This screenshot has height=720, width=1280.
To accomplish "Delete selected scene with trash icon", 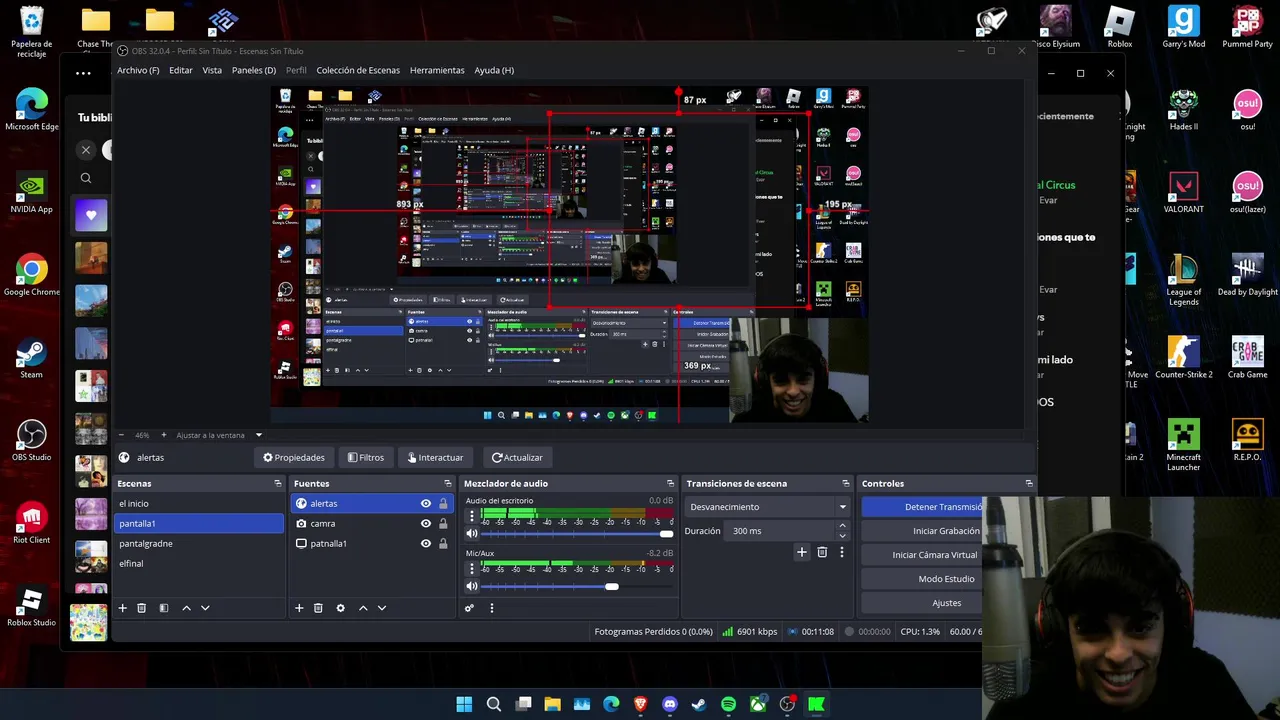I will (142, 608).
